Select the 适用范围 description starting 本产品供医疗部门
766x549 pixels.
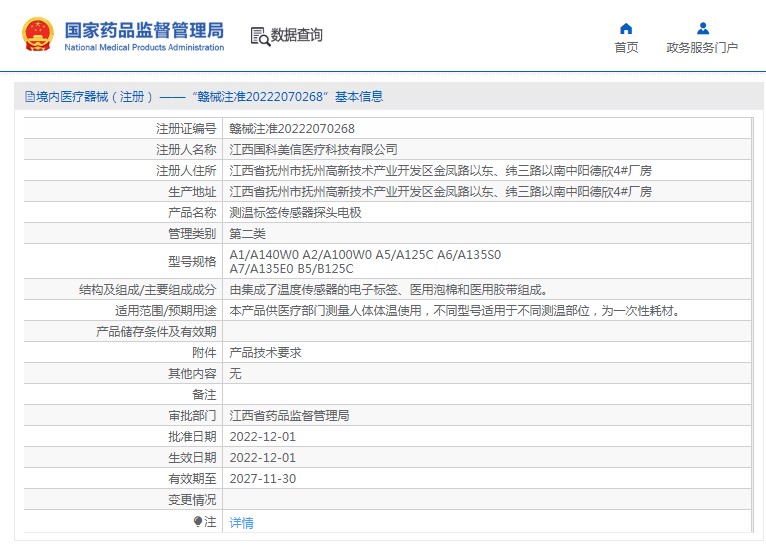point(455,311)
